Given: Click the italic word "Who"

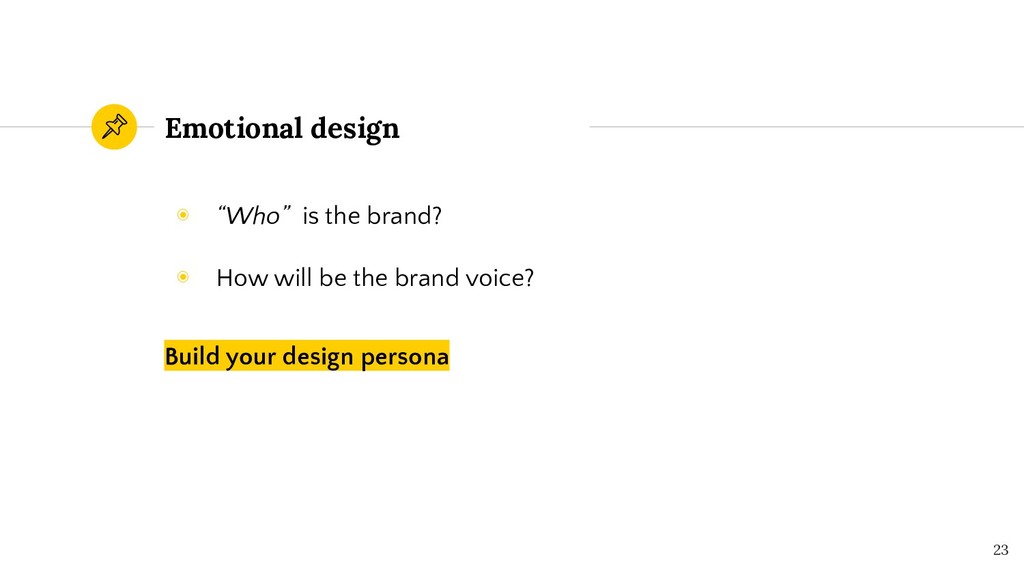Looking at the screenshot, I should pos(253,216).
